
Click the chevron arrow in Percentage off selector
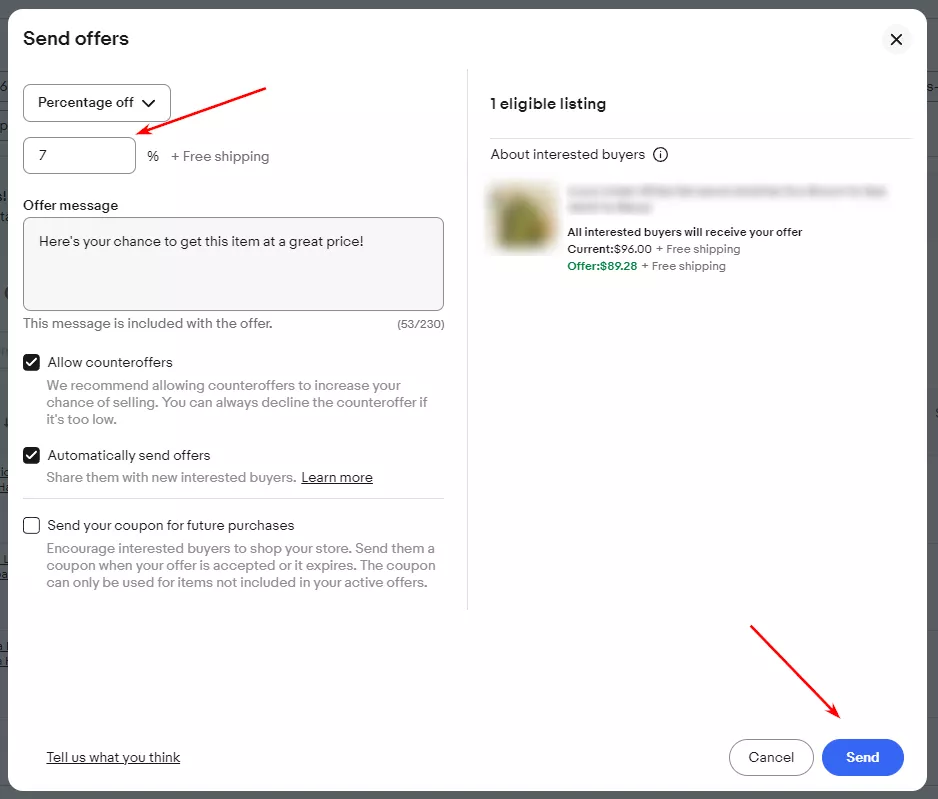click(149, 103)
